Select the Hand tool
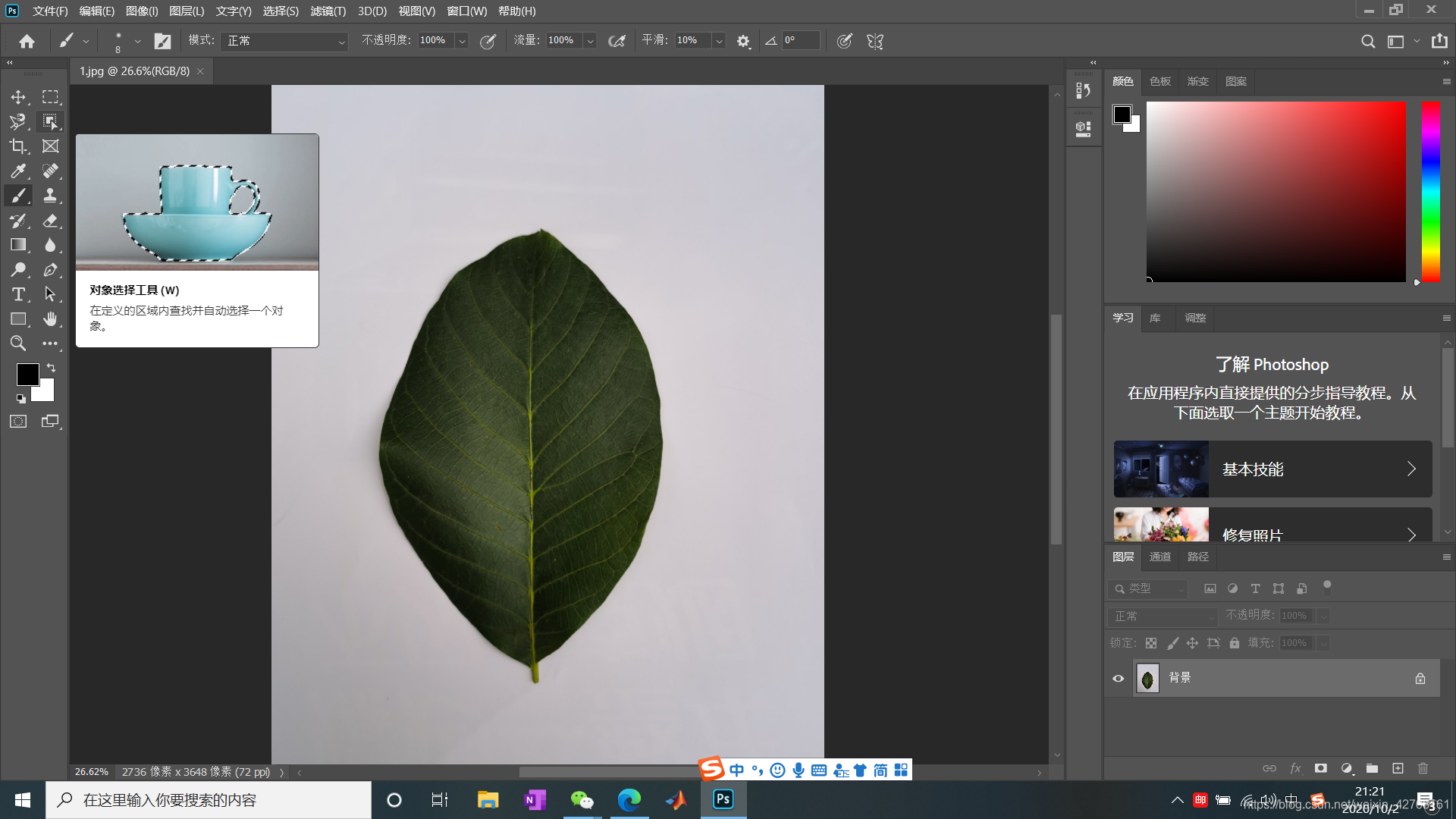The width and height of the screenshot is (1456, 819). pyautogui.click(x=50, y=319)
